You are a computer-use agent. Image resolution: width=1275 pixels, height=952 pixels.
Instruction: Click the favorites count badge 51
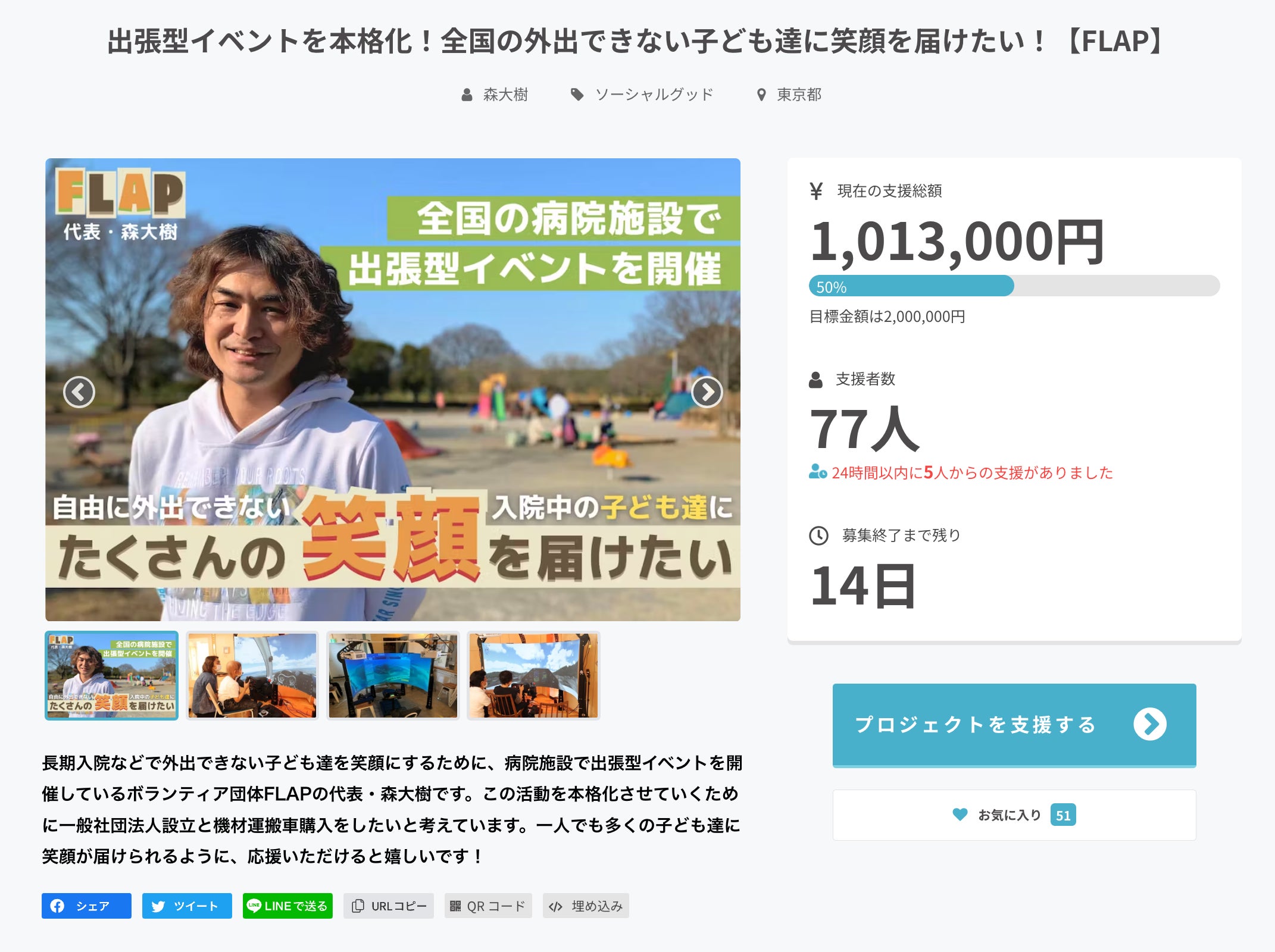click(1063, 815)
